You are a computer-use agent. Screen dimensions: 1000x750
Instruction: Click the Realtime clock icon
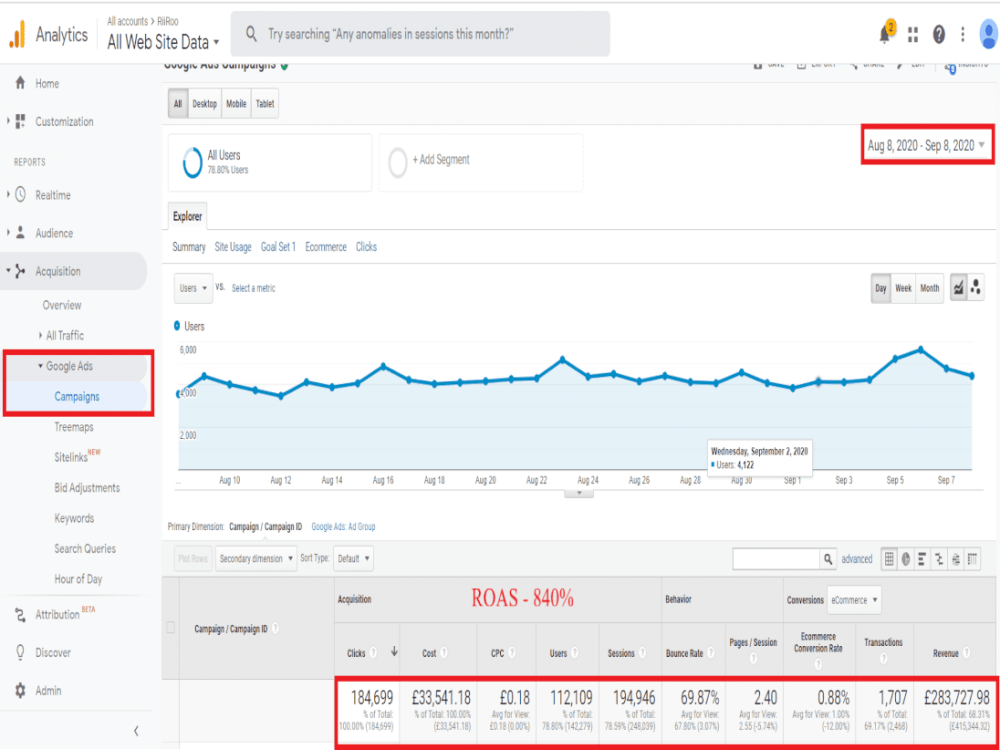pos(20,195)
